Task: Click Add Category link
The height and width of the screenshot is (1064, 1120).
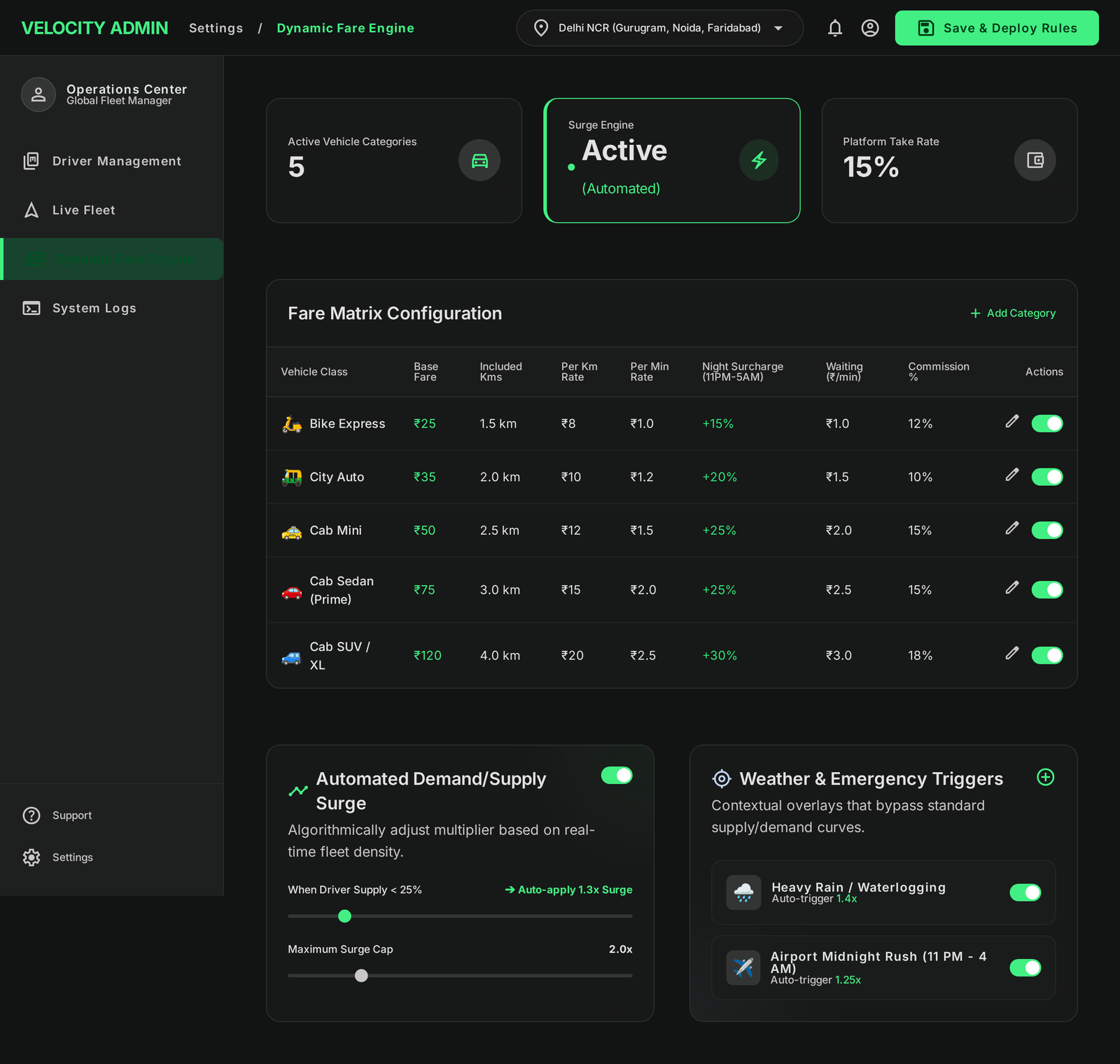Action: pyautogui.click(x=1013, y=313)
